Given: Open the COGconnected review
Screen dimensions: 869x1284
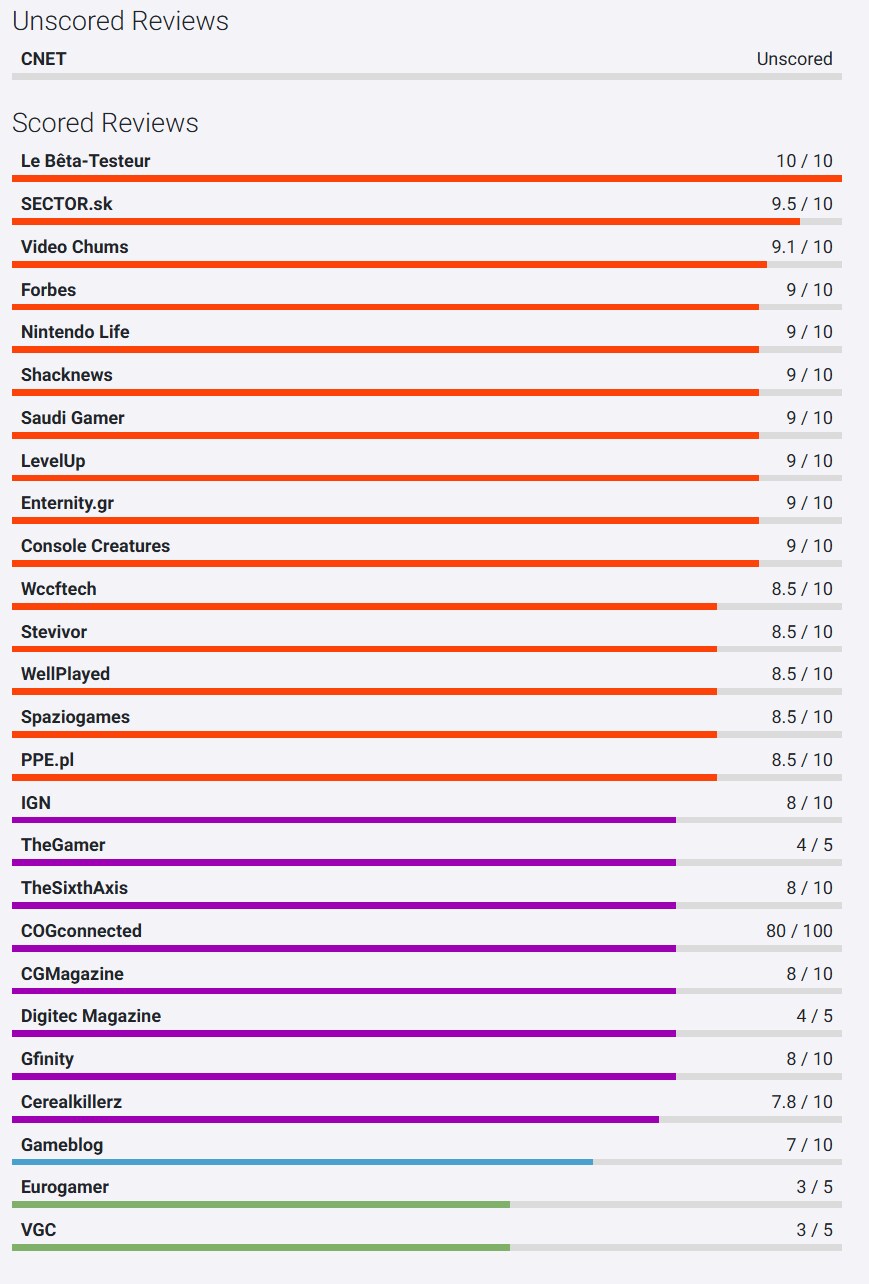Looking at the screenshot, I should tap(82, 931).
